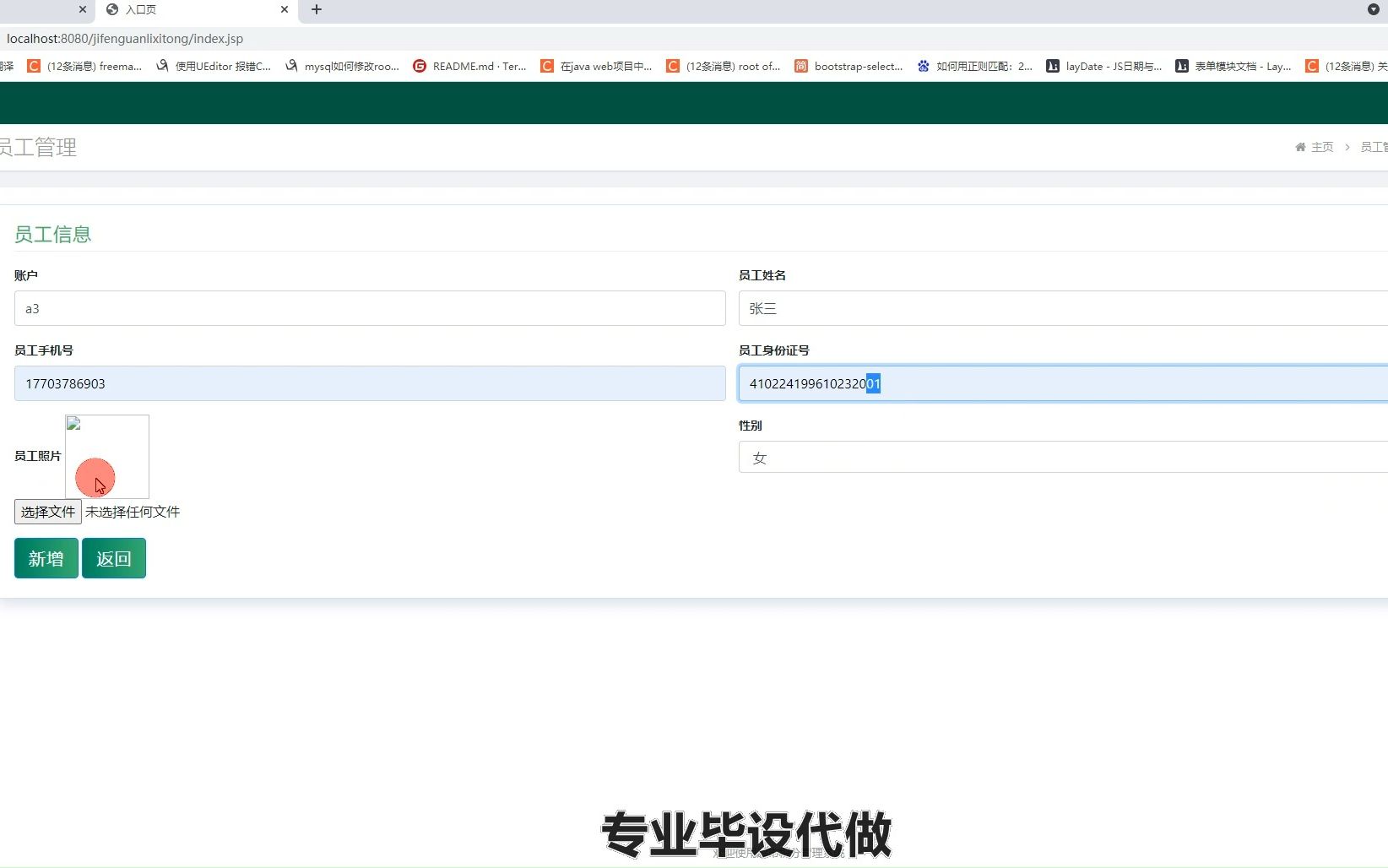Open the layDate - JS日期 bookmark
Image resolution: width=1388 pixels, height=868 pixels.
pos(1103,66)
